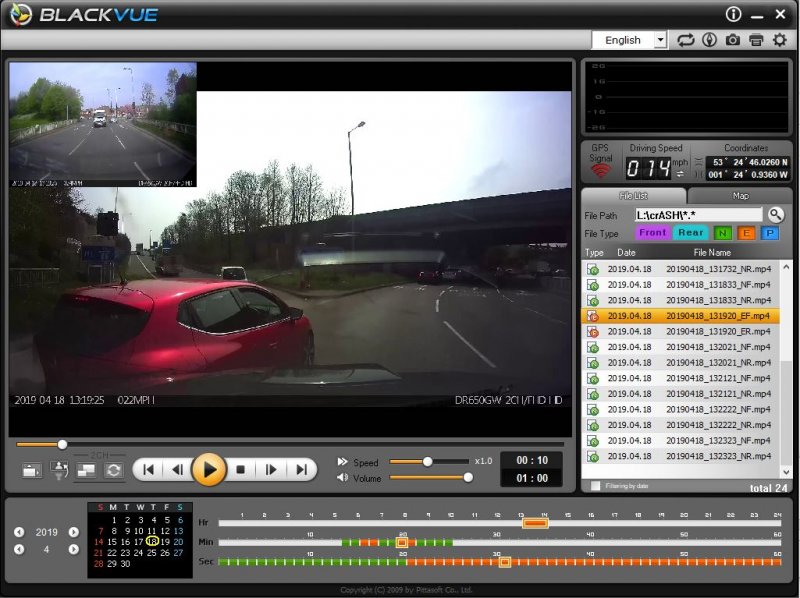This screenshot has height=598, width=800.
Task: Click the camera screenshot capture icon
Action: click(x=733, y=40)
